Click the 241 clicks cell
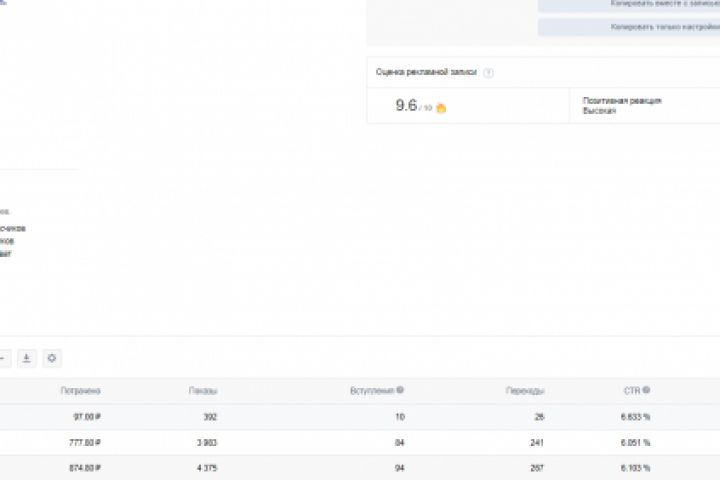The height and width of the screenshot is (480, 720). [x=537, y=443]
